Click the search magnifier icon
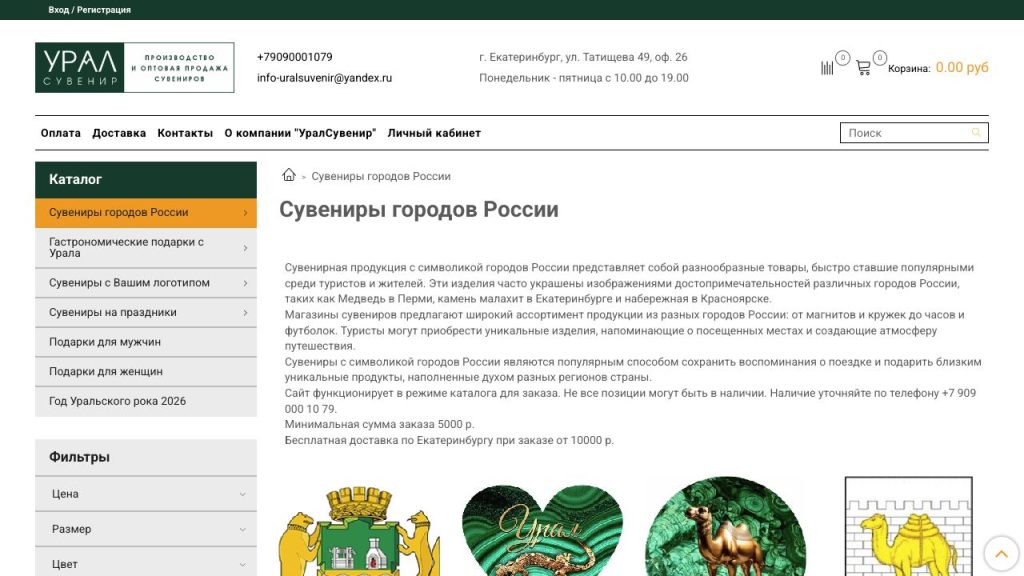Image resolution: width=1024 pixels, height=576 pixels. click(976, 133)
